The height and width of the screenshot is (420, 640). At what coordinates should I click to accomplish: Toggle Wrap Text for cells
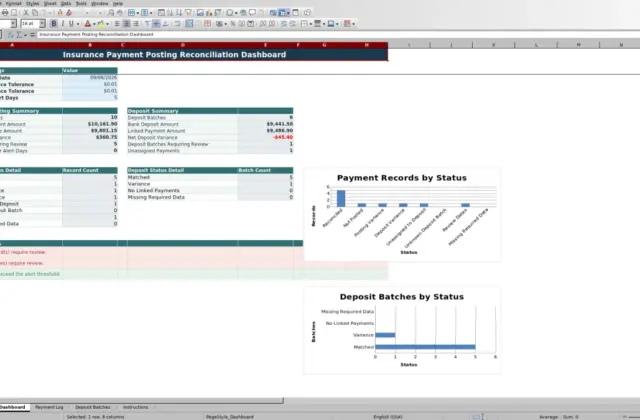(177, 24)
